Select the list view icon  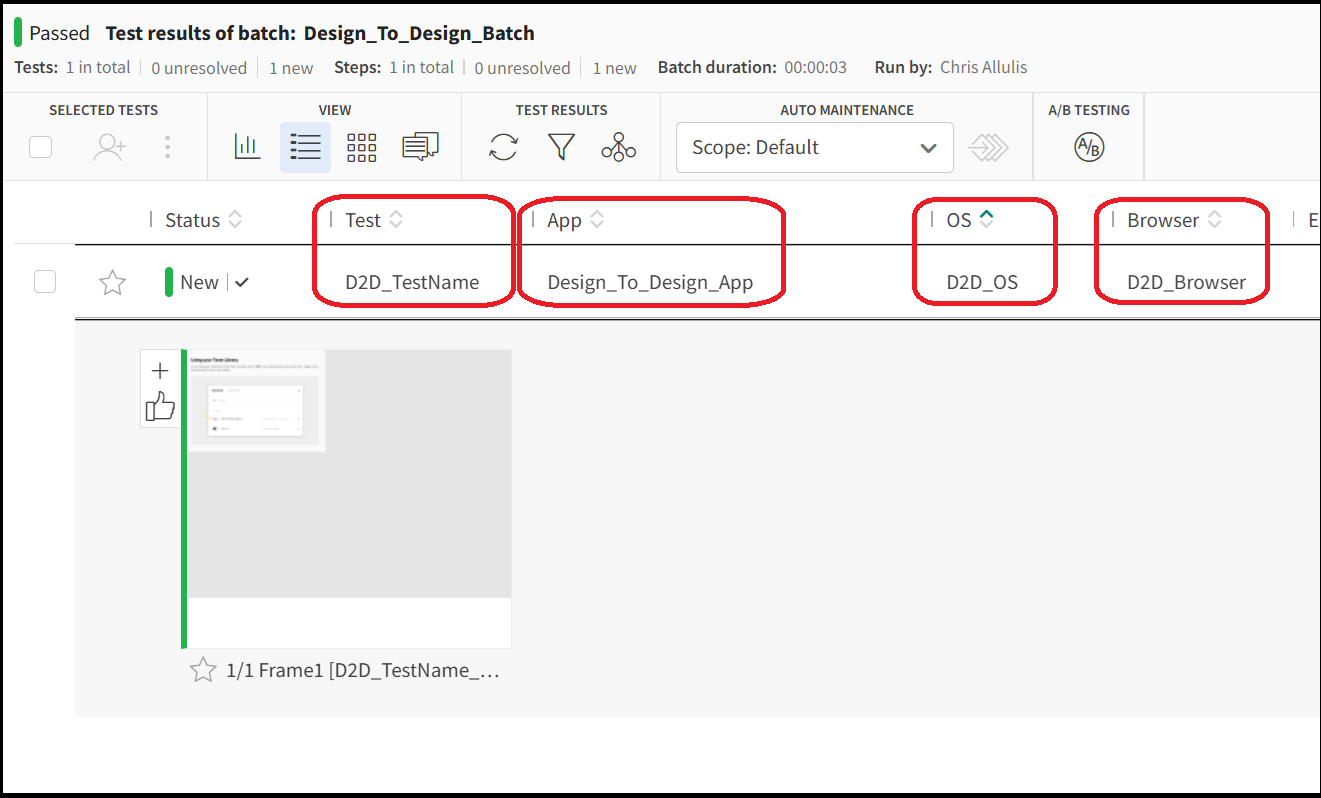click(x=305, y=146)
